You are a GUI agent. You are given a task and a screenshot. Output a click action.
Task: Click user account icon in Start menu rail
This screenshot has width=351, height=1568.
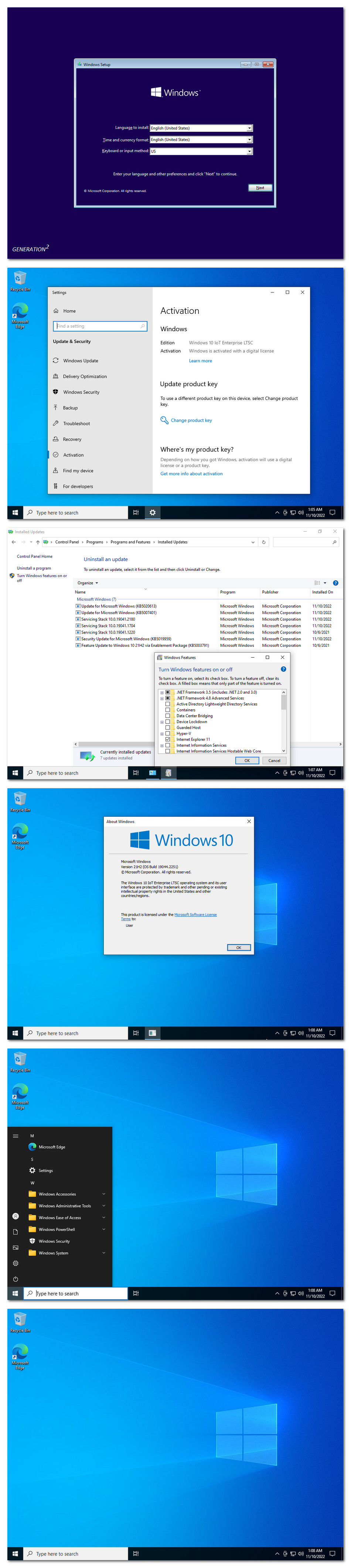15,1216
